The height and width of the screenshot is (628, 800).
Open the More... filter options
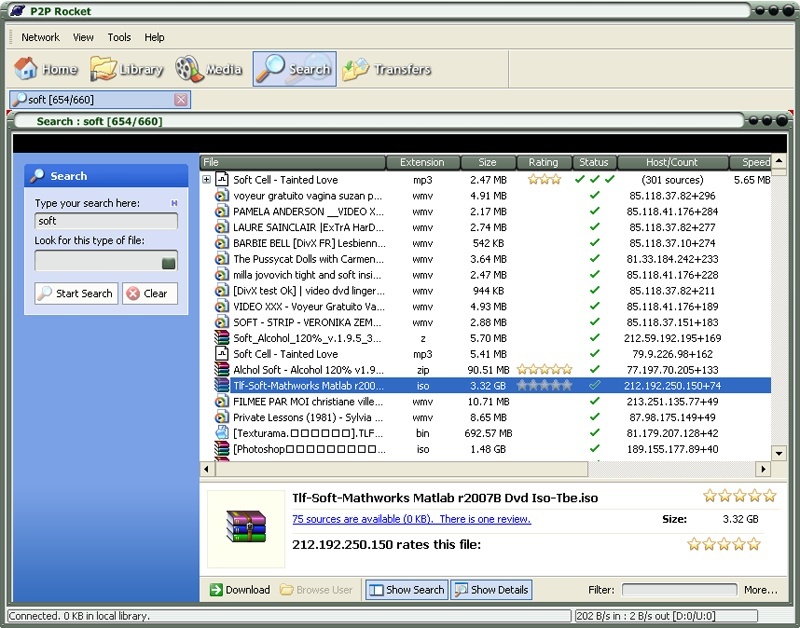(x=760, y=590)
